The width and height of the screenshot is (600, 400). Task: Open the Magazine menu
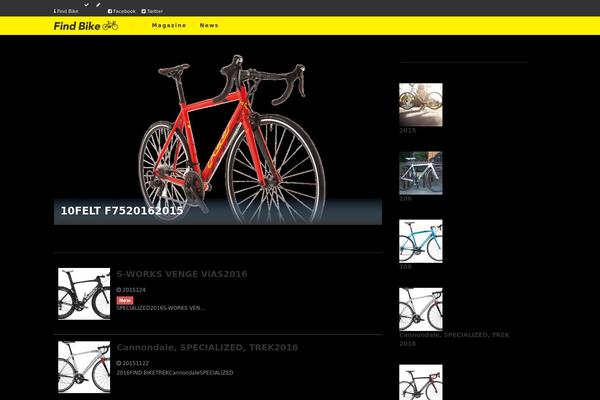pyautogui.click(x=169, y=25)
